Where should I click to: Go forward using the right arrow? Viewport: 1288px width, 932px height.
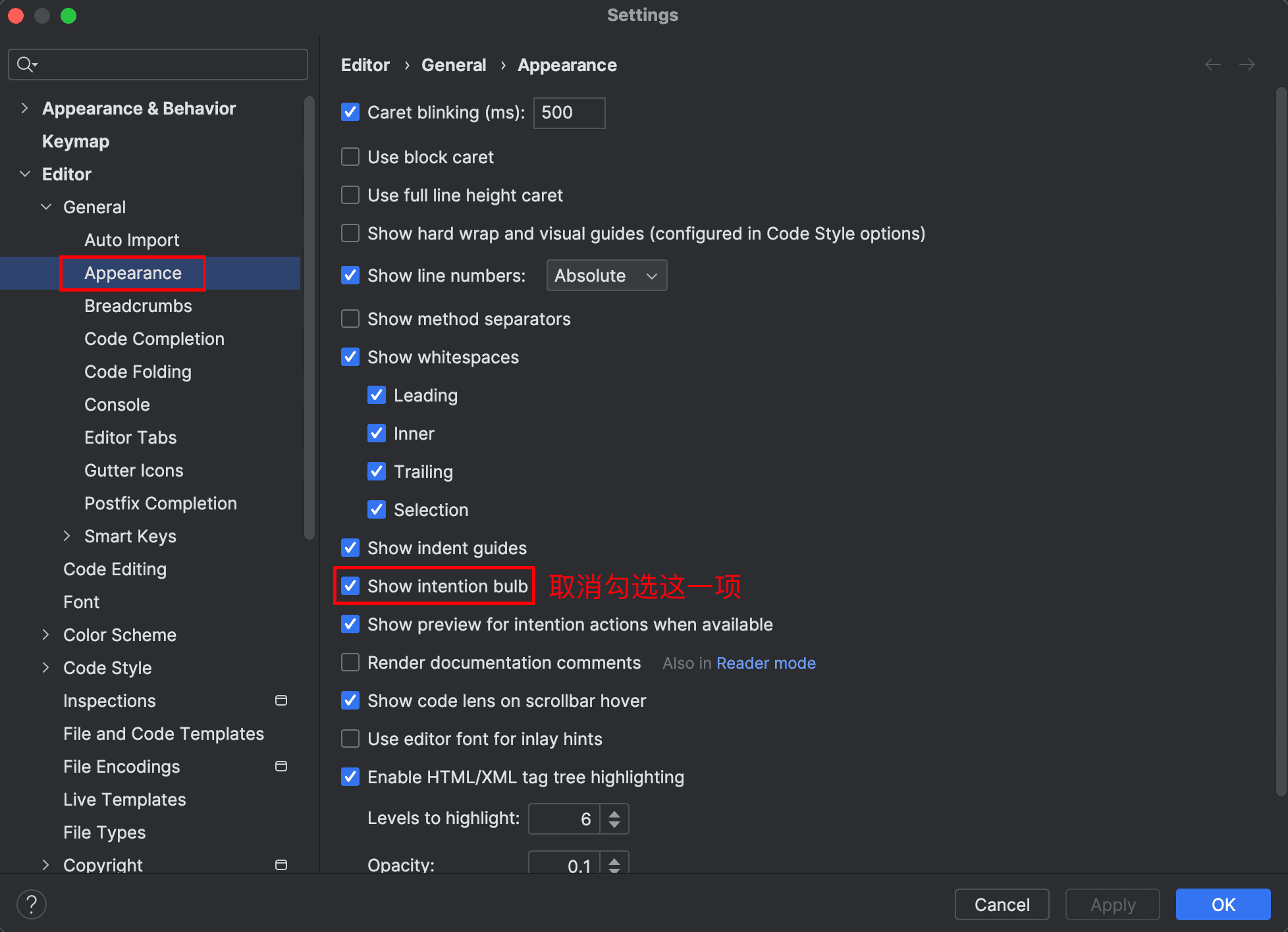coord(1247,65)
